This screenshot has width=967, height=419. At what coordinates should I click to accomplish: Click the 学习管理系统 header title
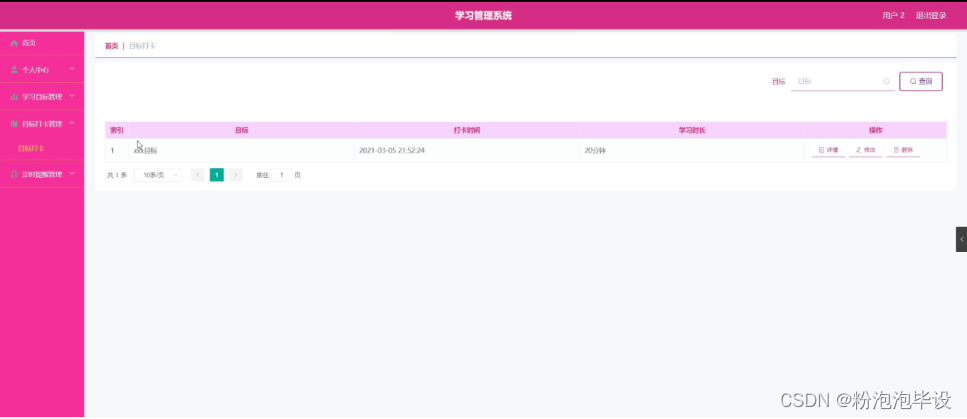coord(484,15)
